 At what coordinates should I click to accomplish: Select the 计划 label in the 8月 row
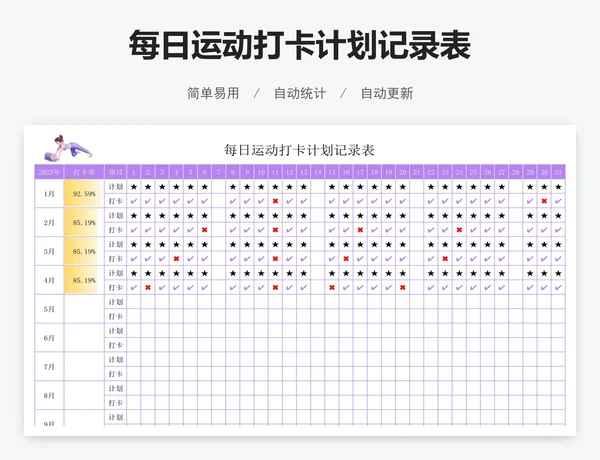[116, 388]
